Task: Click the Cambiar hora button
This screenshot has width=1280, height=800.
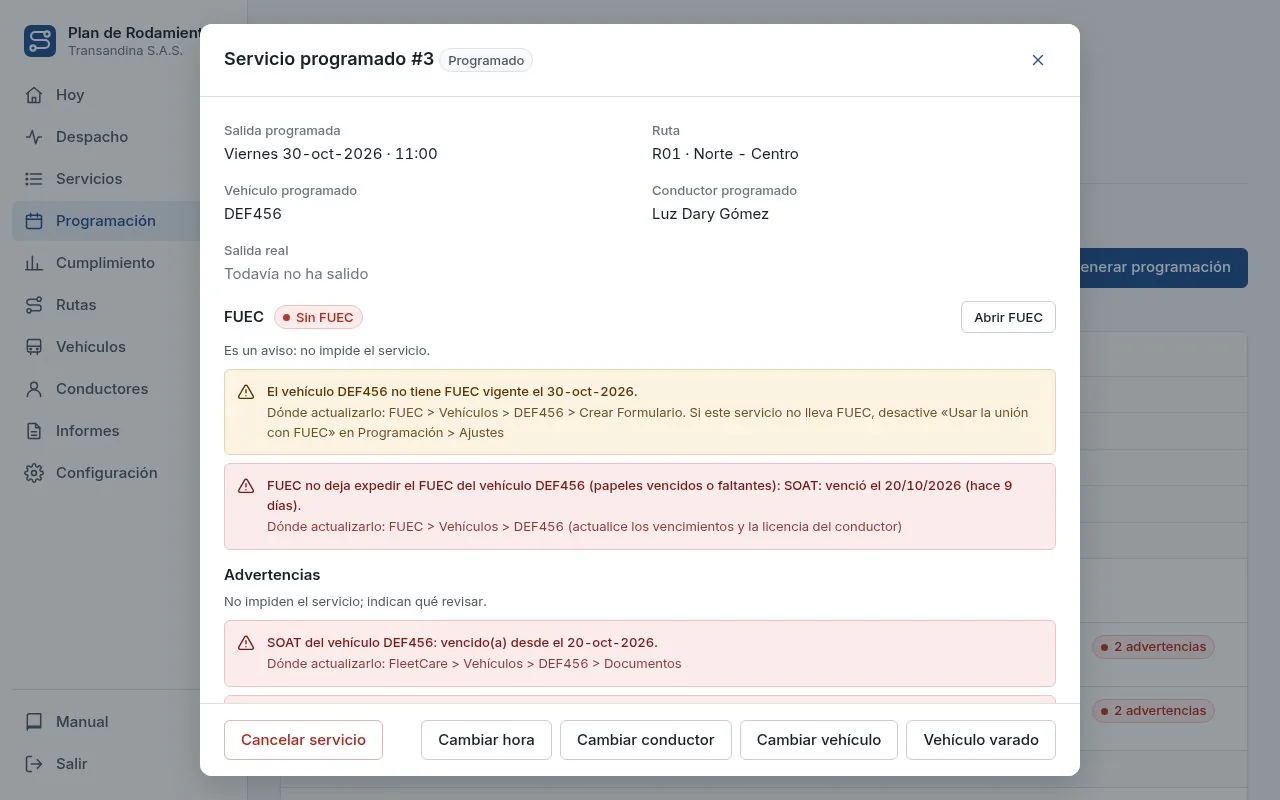Action: click(x=486, y=740)
